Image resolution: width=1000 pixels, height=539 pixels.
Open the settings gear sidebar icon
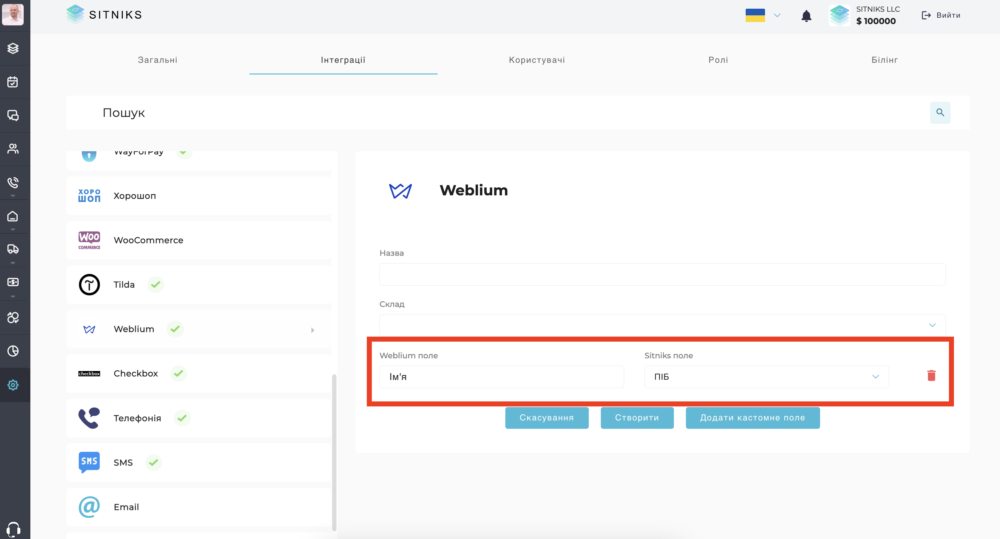click(13, 385)
